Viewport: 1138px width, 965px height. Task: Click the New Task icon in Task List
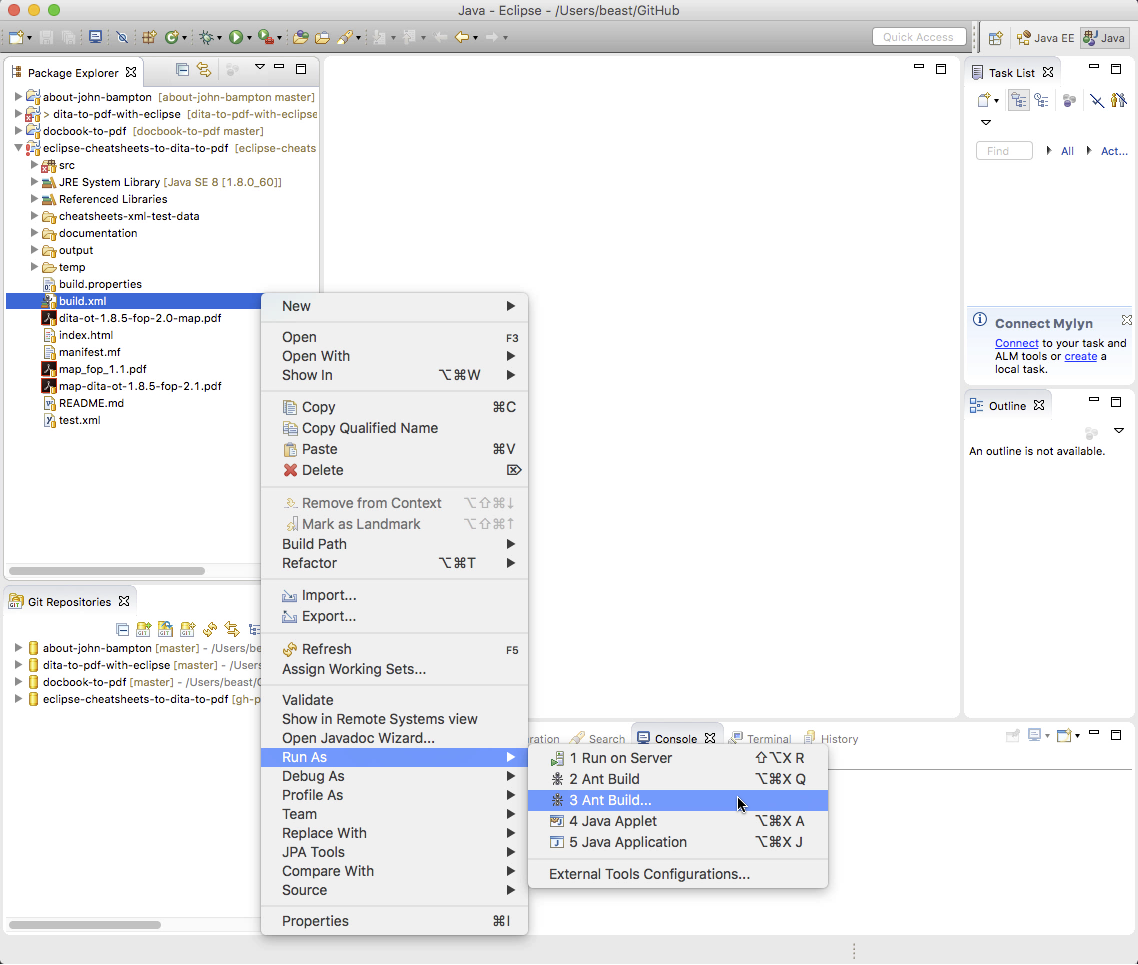coord(984,100)
